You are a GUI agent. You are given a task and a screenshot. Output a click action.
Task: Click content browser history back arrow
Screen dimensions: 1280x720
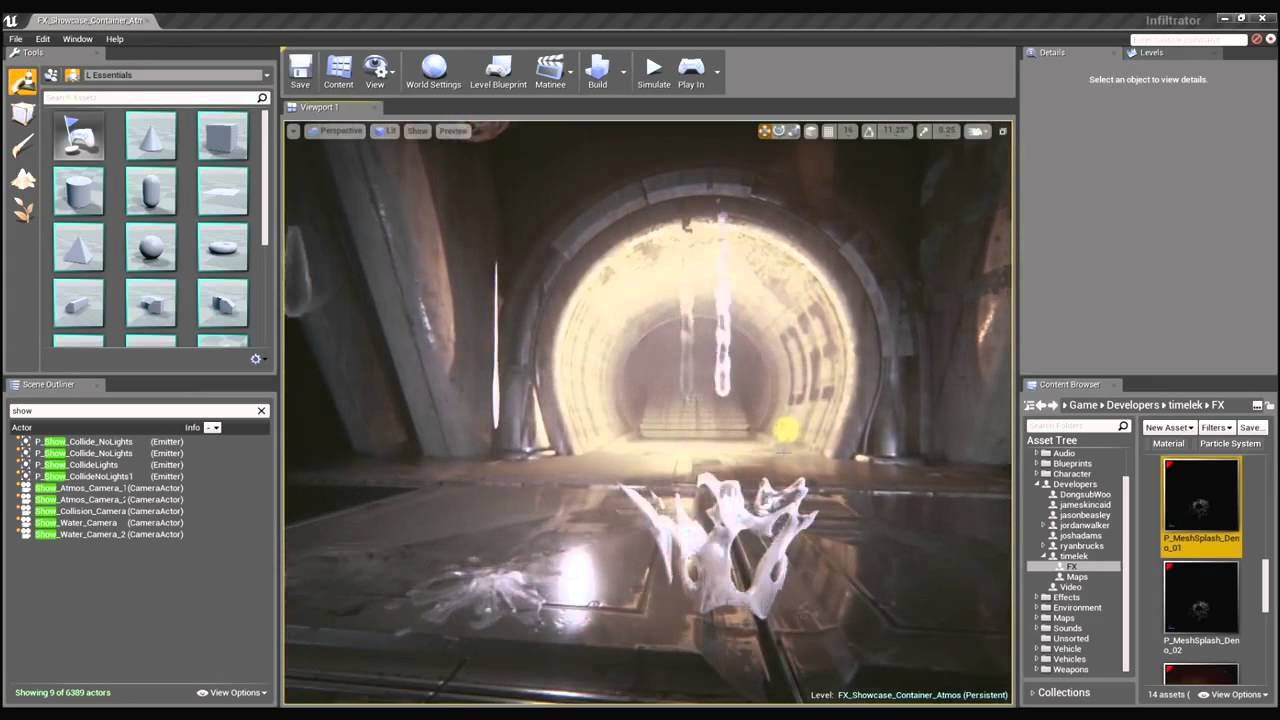(x=1040, y=405)
